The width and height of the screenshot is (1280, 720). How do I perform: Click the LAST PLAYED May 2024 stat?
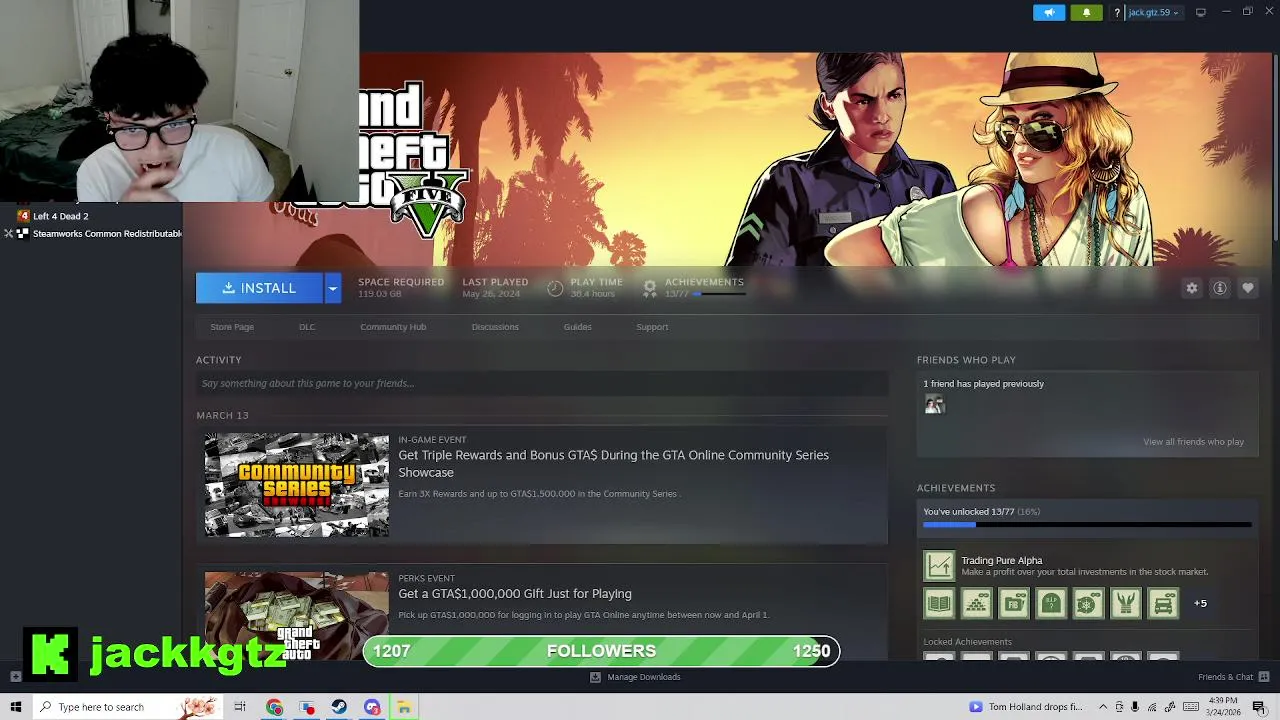point(495,288)
